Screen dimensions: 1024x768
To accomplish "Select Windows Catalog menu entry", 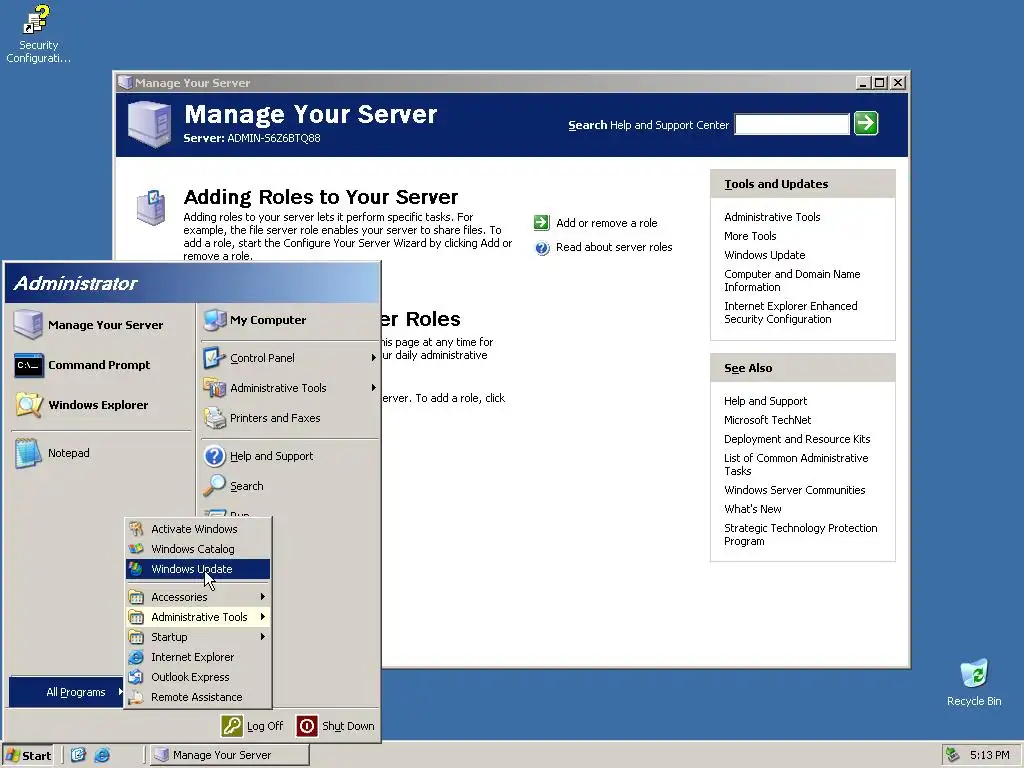I will (x=198, y=549).
